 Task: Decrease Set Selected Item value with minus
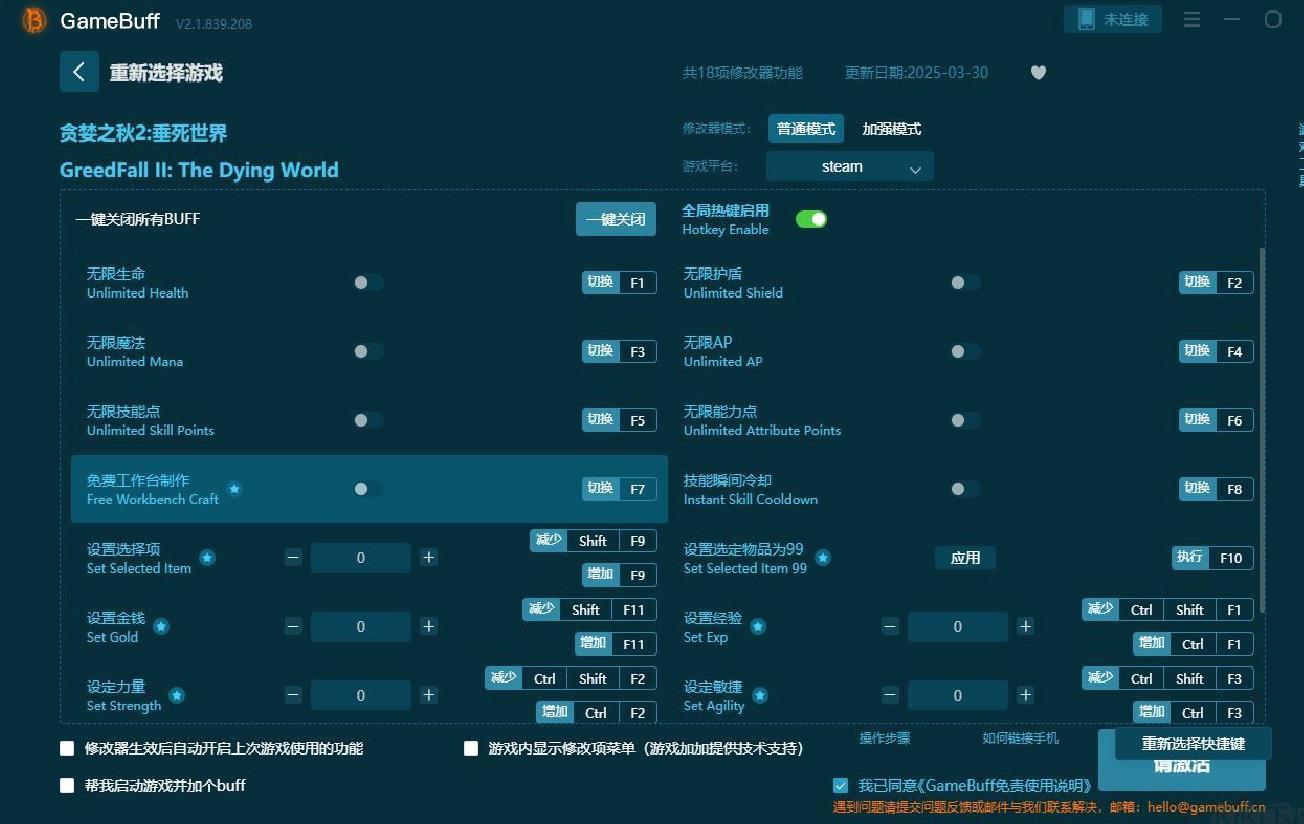coord(293,558)
